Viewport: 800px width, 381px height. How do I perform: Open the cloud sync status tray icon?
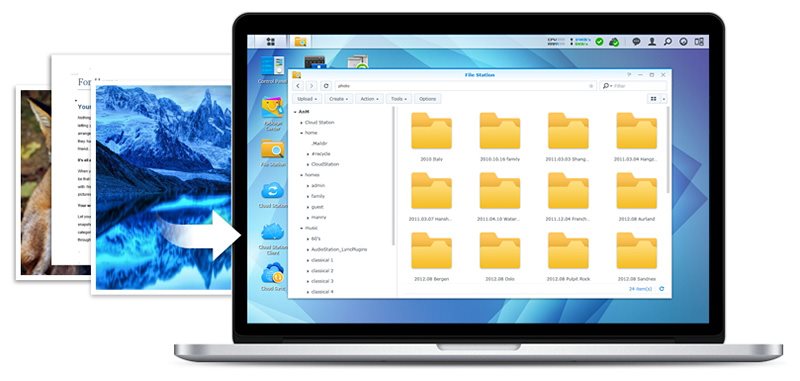[614, 42]
